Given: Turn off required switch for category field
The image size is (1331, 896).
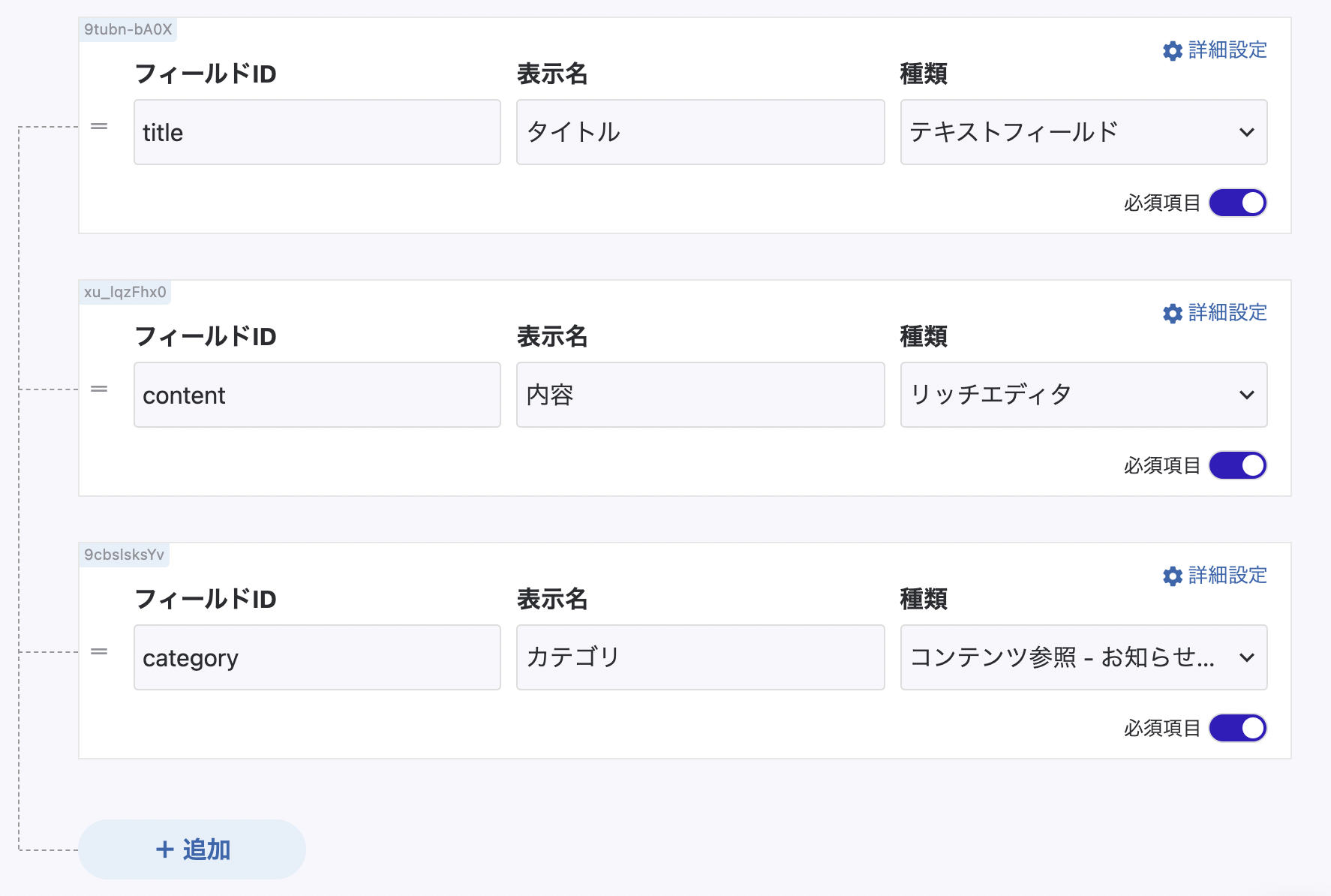Looking at the screenshot, I should [1237, 728].
